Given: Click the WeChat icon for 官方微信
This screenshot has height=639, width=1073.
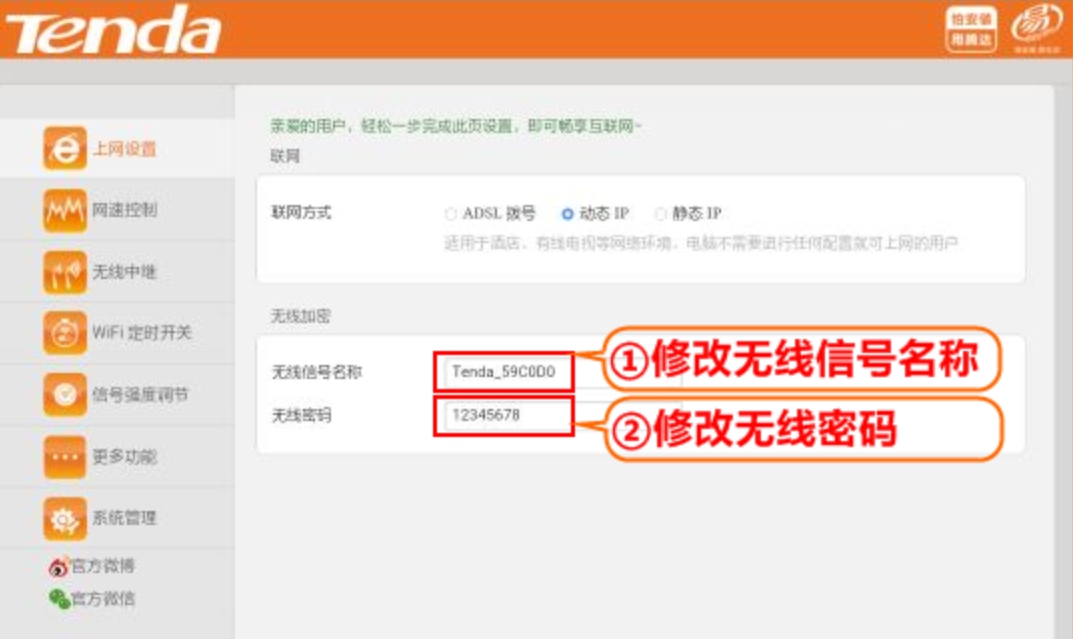Looking at the screenshot, I should pos(60,599).
